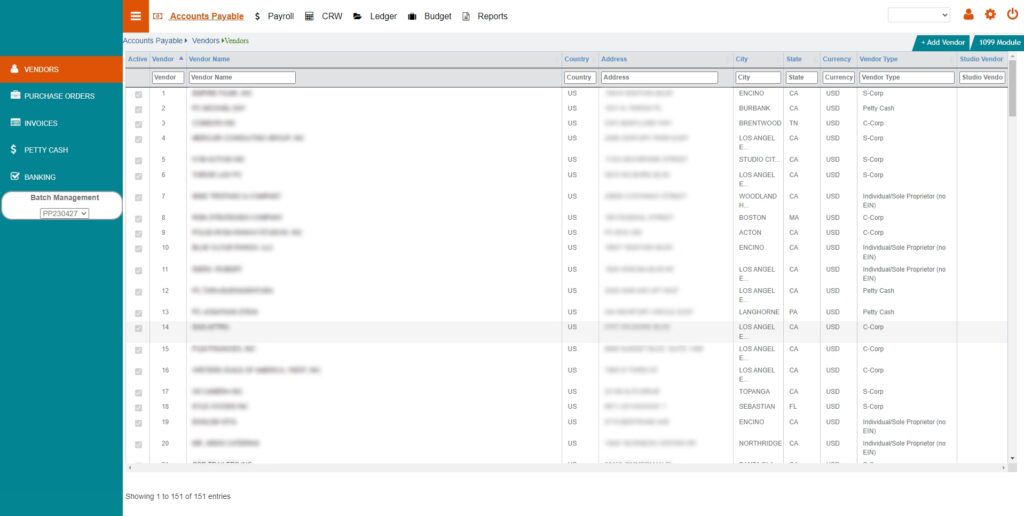The image size is (1024, 516).
Task: Click the Ledger folder icon
Action: pos(357,16)
